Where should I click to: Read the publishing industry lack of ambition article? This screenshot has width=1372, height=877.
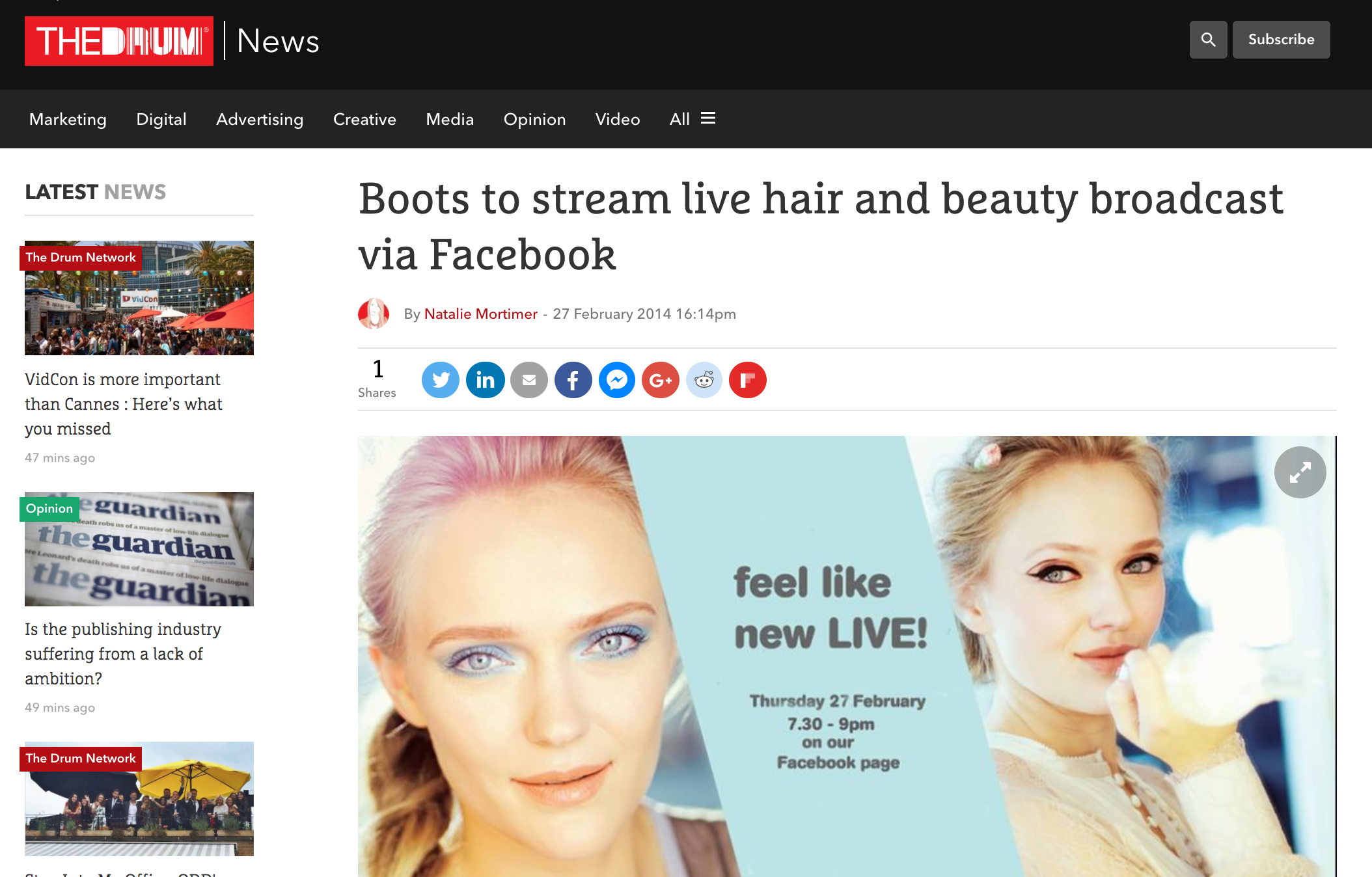[x=123, y=654]
